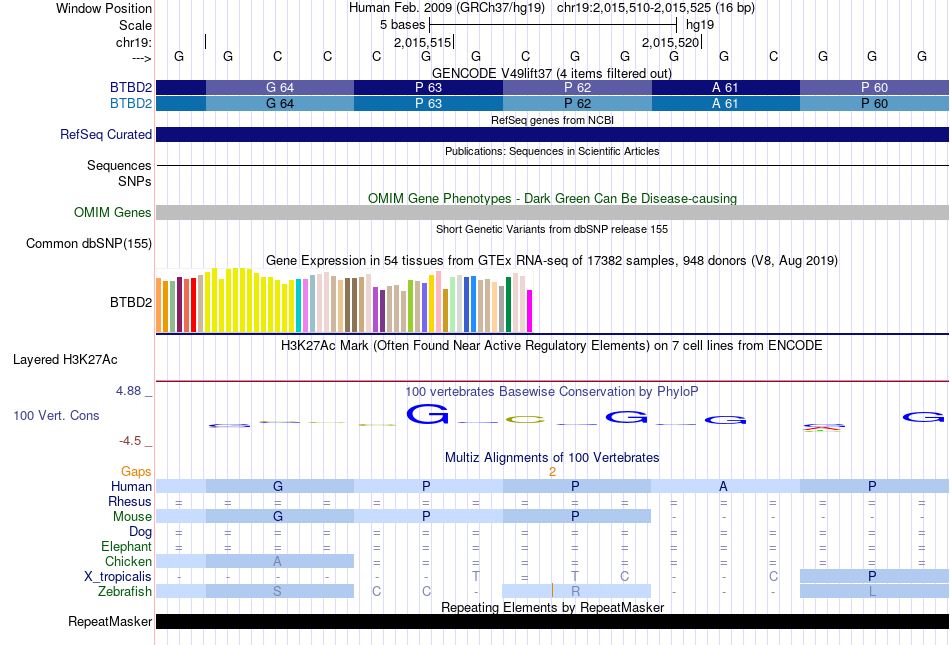Click the RepeatMasker track label
The image size is (950, 645).
click(x=110, y=621)
